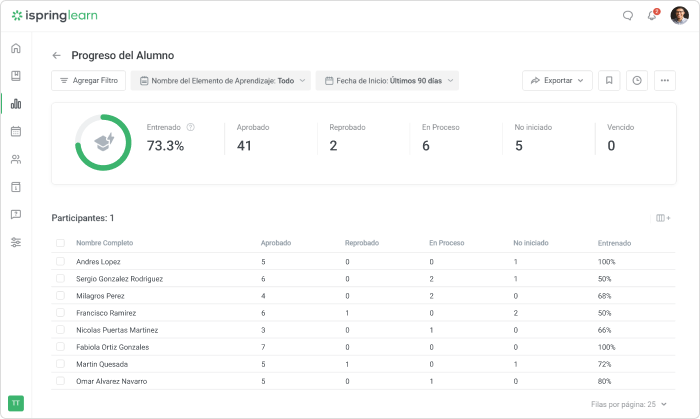The image size is (700, 419).
Task: Click the circular training progress ring
Action: [103, 142]
